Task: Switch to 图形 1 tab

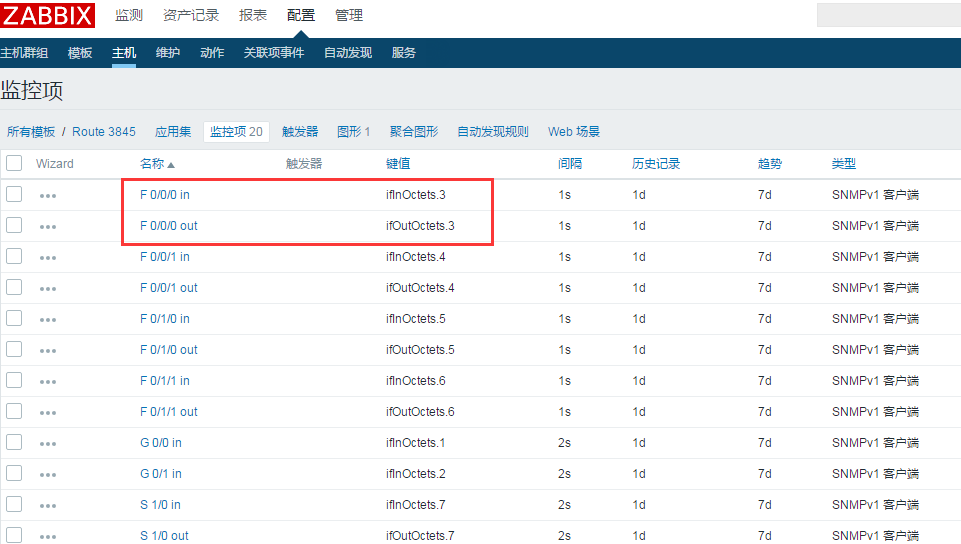Action: coord(354,132)
